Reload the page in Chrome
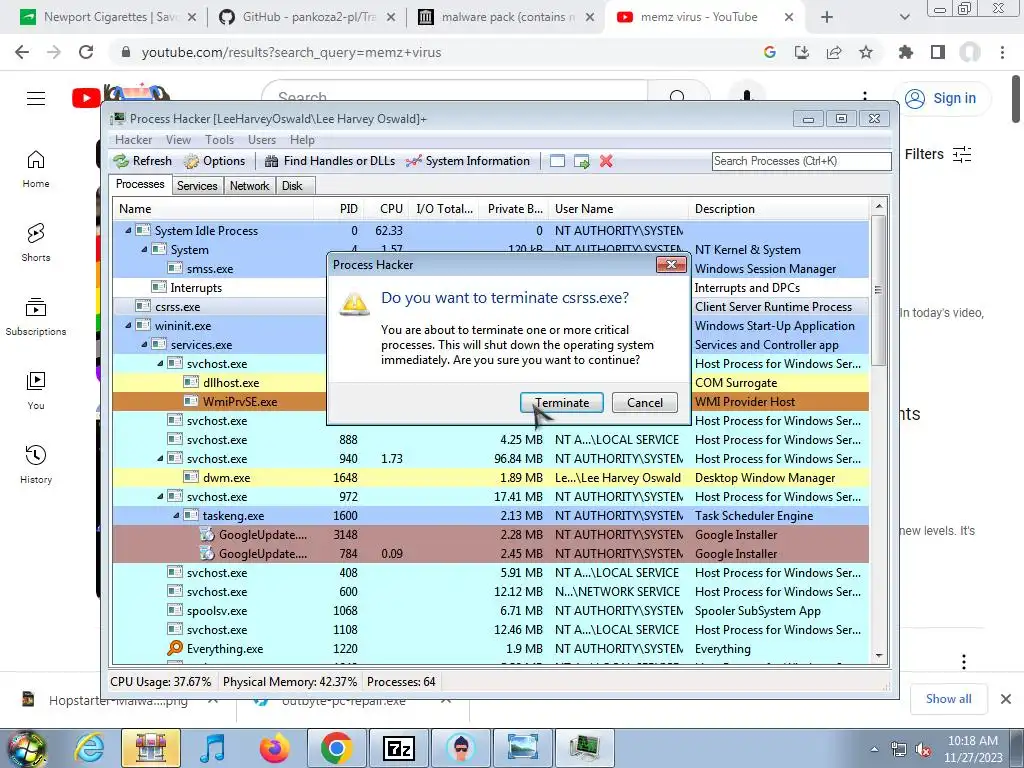Viewport: 1024px width, 768px height. coord(86,52)
